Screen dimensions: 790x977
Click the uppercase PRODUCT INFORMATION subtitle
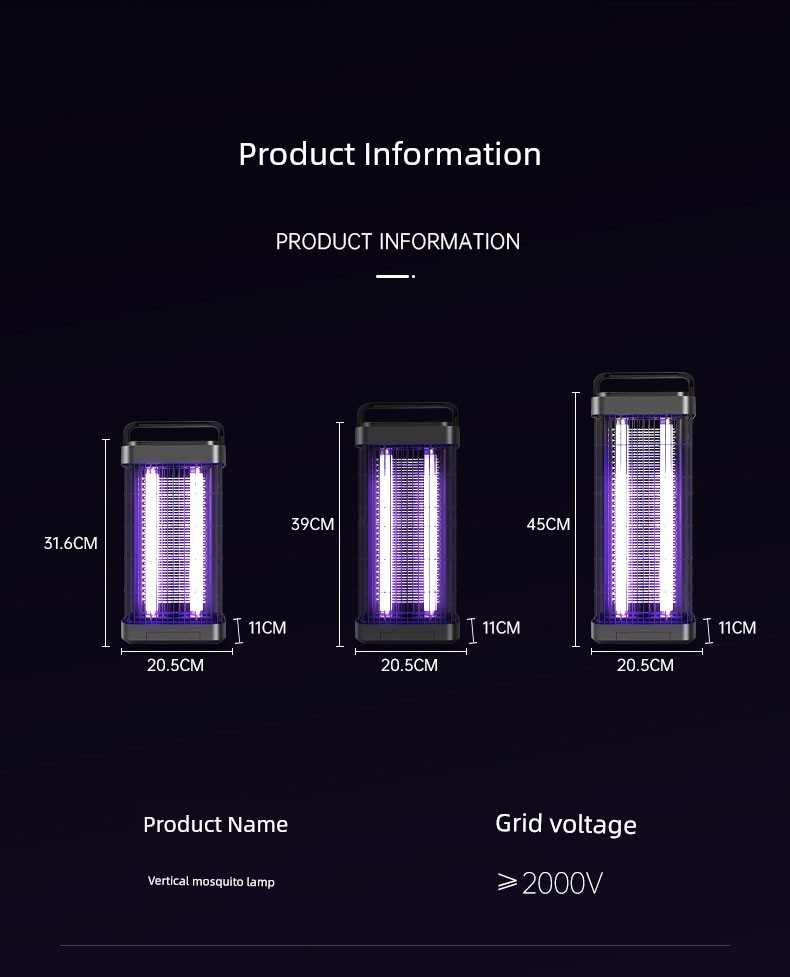[397, 242]
